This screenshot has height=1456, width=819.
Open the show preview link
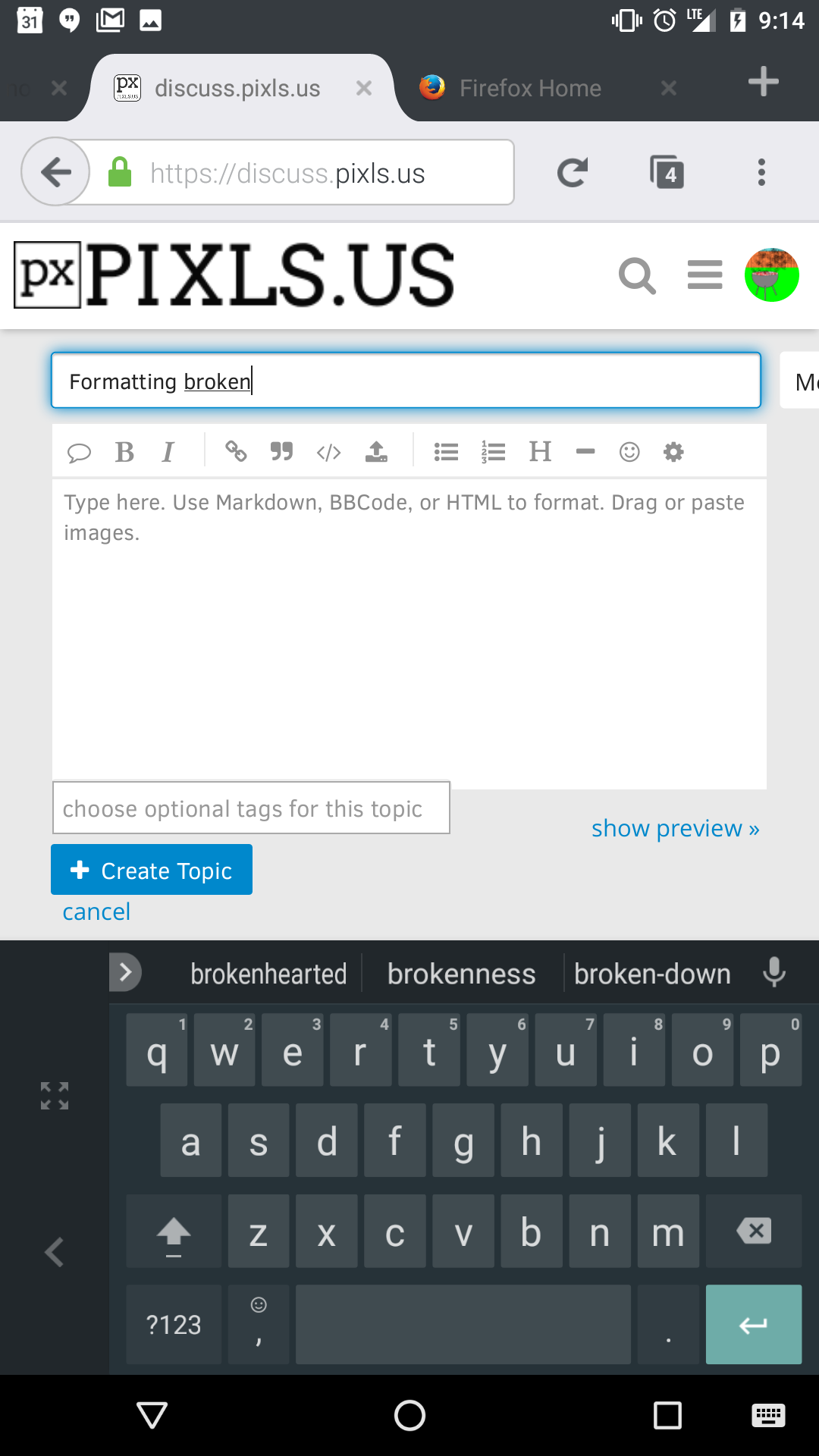pyautogui.click(x=674, y=828)
